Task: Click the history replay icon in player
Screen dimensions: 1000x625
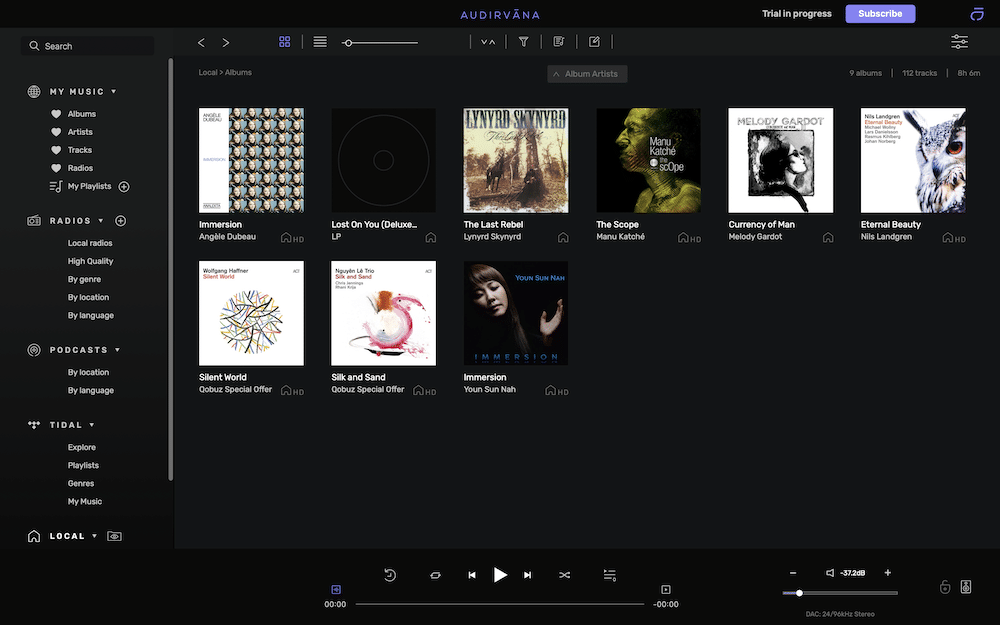Action: (390, 575)
